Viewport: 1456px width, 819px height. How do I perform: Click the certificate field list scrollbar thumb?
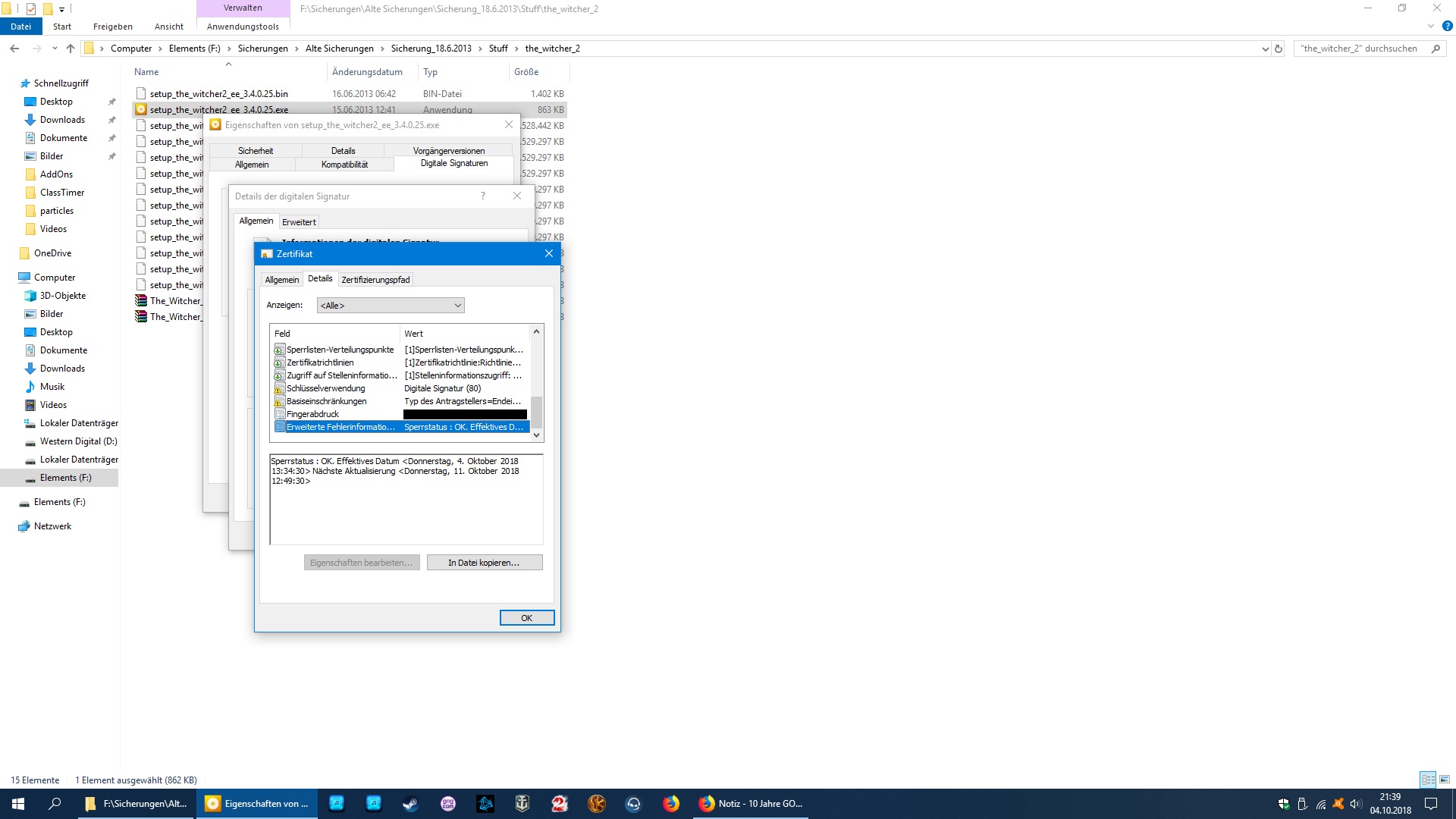tap(536, 412)
